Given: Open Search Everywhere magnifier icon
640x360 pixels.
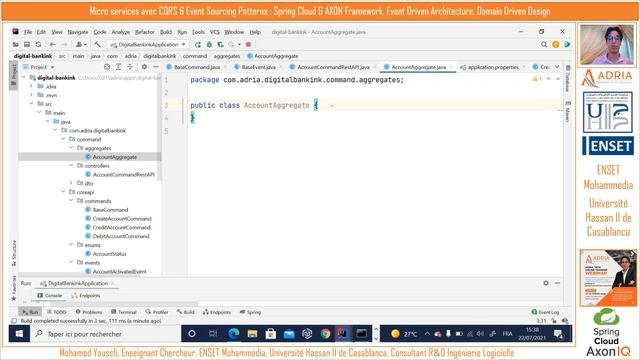Looking at the screenshot, I should [544, 44].
